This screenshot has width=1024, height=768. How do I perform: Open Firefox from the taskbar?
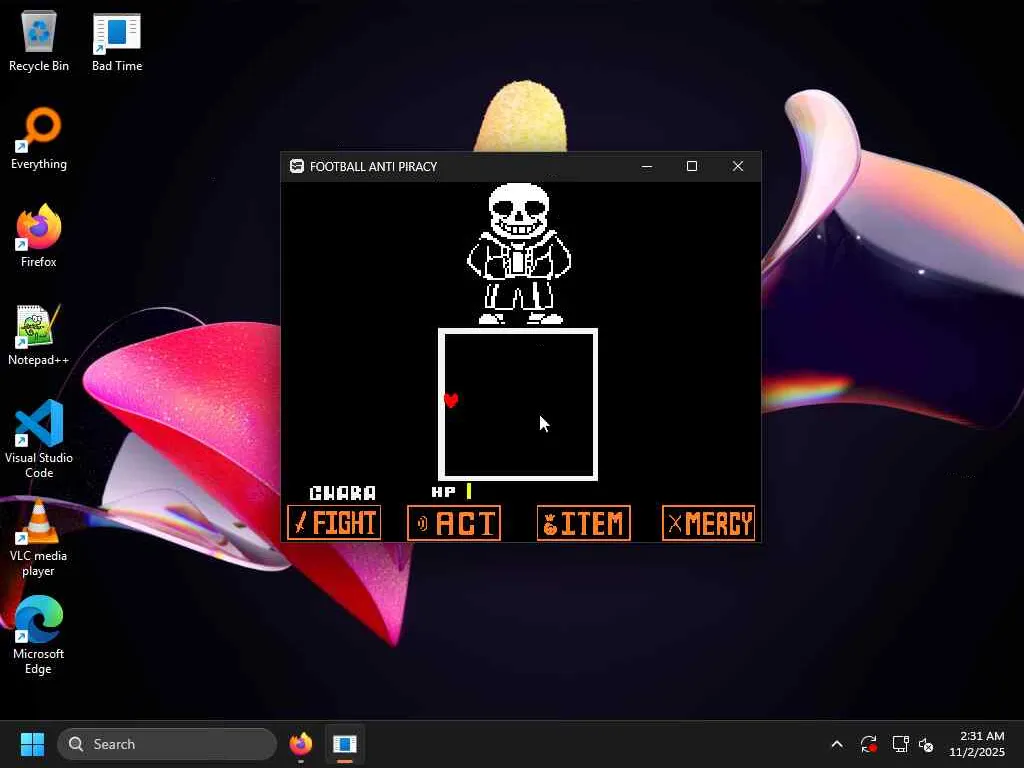pyautogui.click(x=300, y=744)
